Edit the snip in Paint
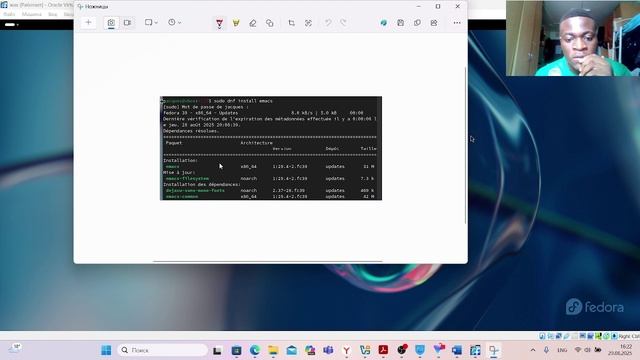This screenshot has height=360, width=640. pyautogui.click(x=383, y=23)
